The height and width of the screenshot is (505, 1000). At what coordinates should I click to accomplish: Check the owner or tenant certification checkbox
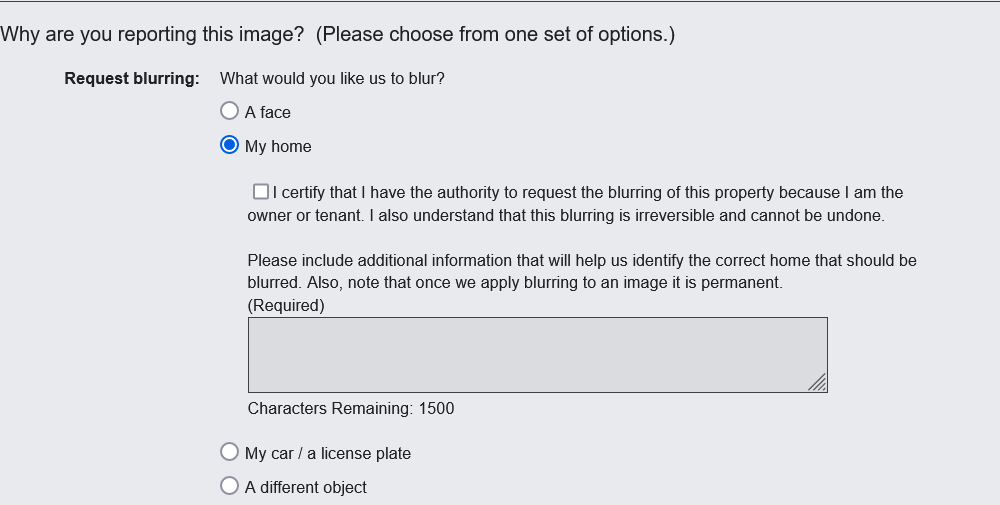261,191
